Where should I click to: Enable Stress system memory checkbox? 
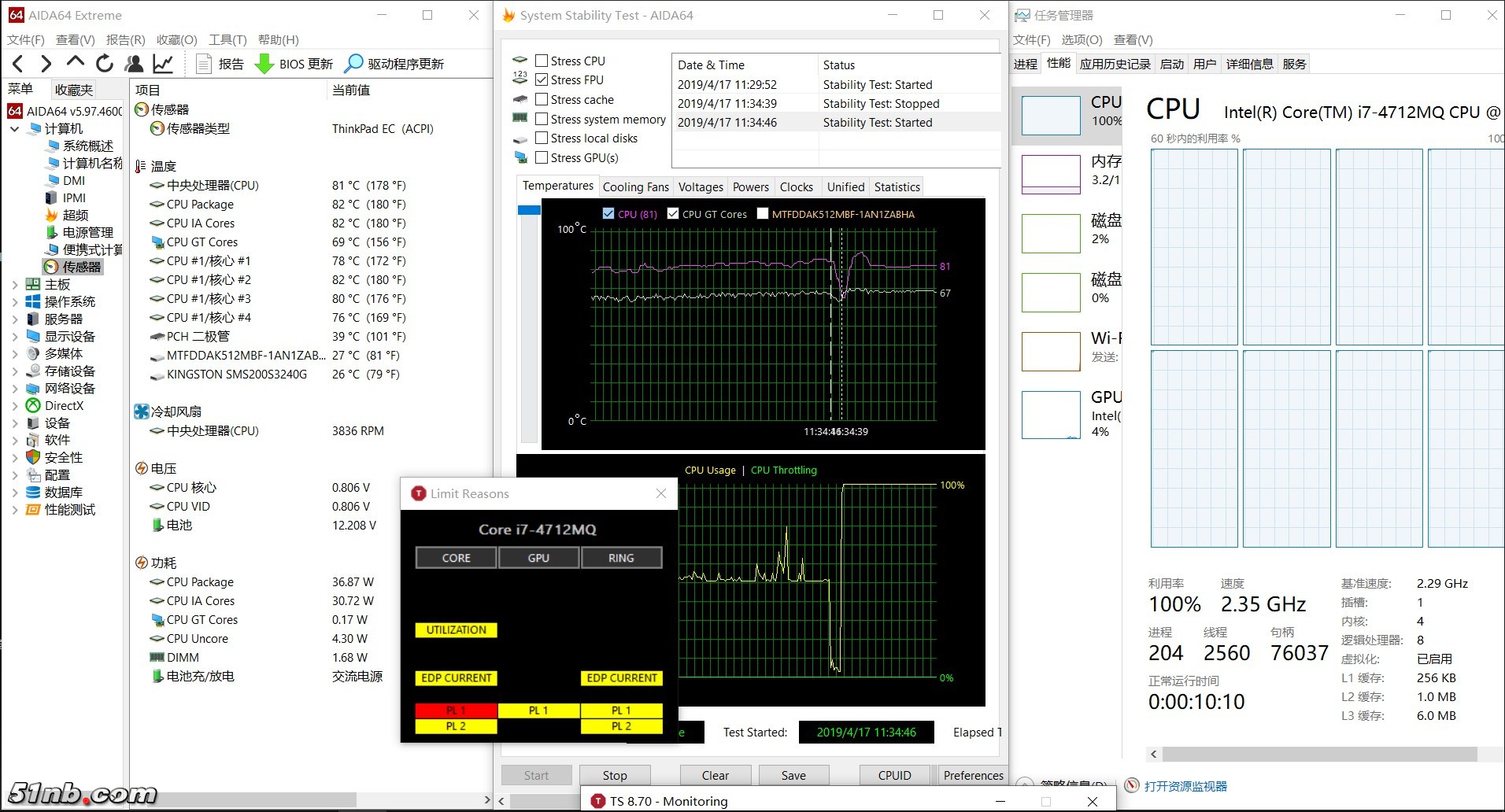[x=542, y=119]
